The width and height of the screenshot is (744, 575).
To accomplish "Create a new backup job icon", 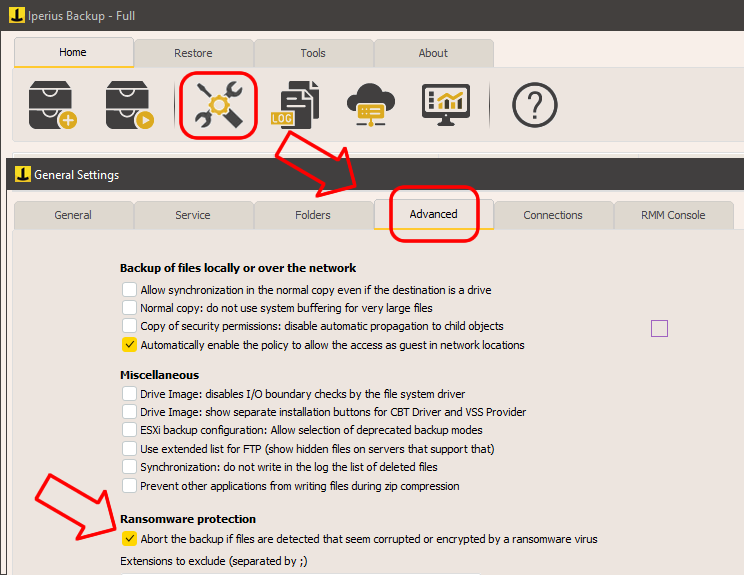I will point(53,105).
